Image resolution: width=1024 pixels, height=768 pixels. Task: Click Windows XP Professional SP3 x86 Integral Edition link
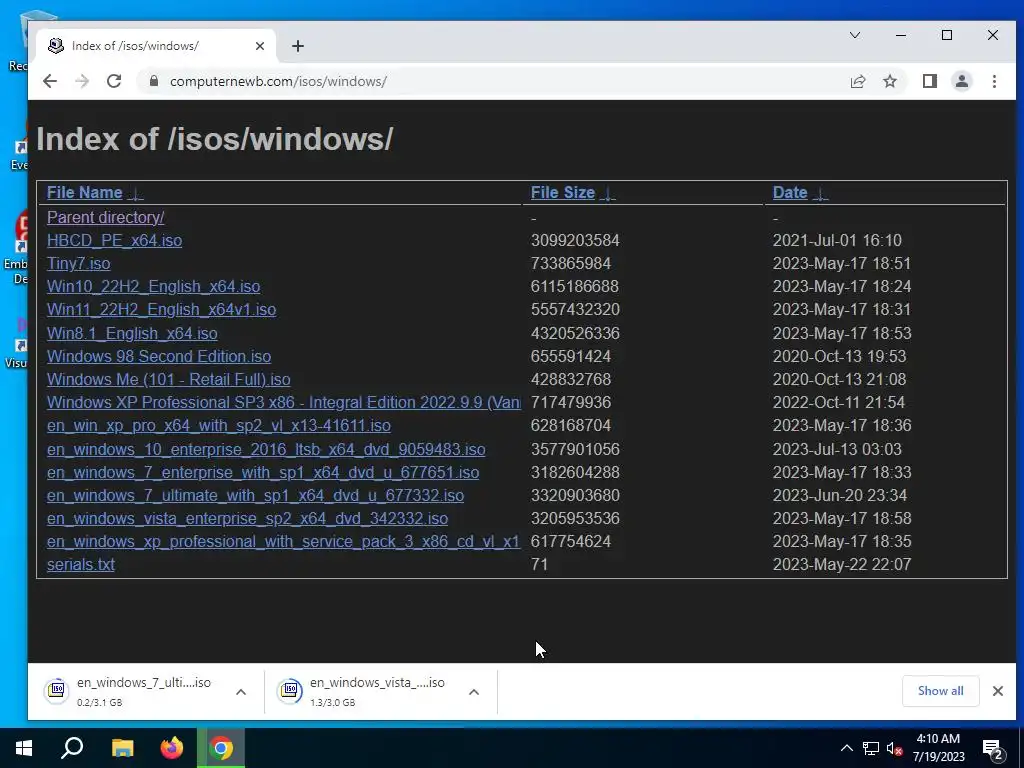pyautogui.click(x=283, y=402)
